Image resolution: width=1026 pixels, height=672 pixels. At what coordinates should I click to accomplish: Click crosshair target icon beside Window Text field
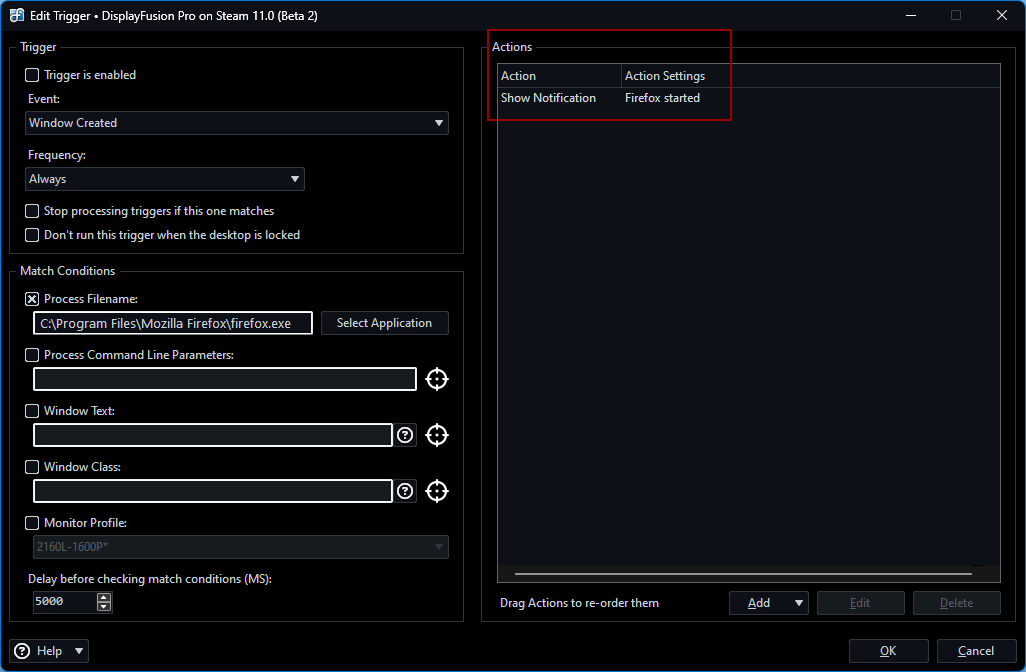[x=437, y=435]
